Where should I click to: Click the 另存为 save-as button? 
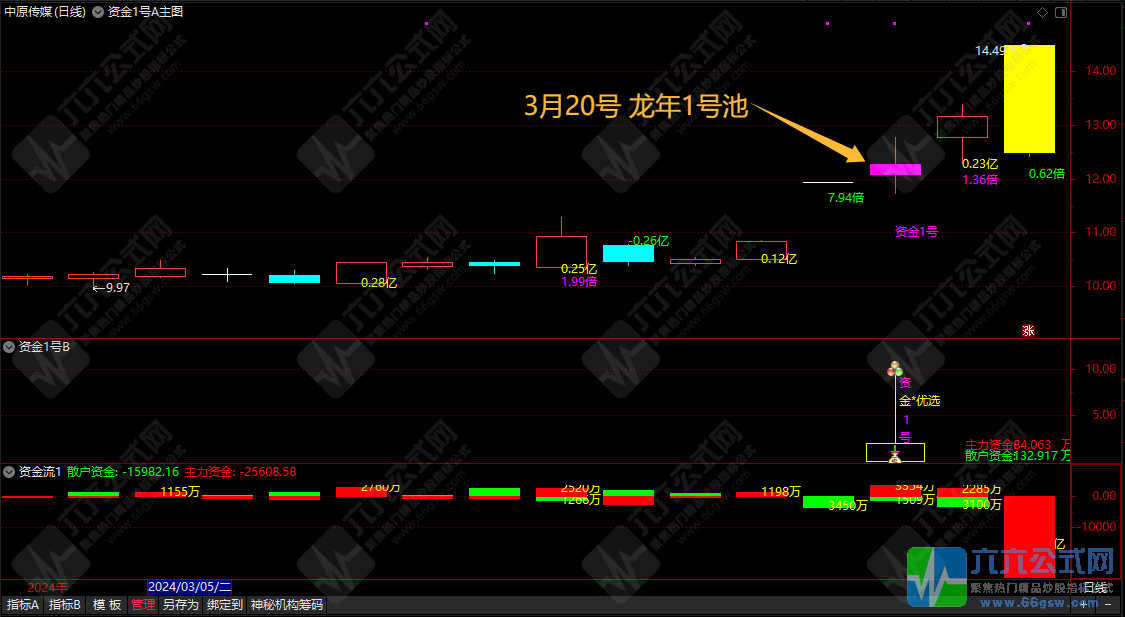pyautogui.click(x=181, y=605)
